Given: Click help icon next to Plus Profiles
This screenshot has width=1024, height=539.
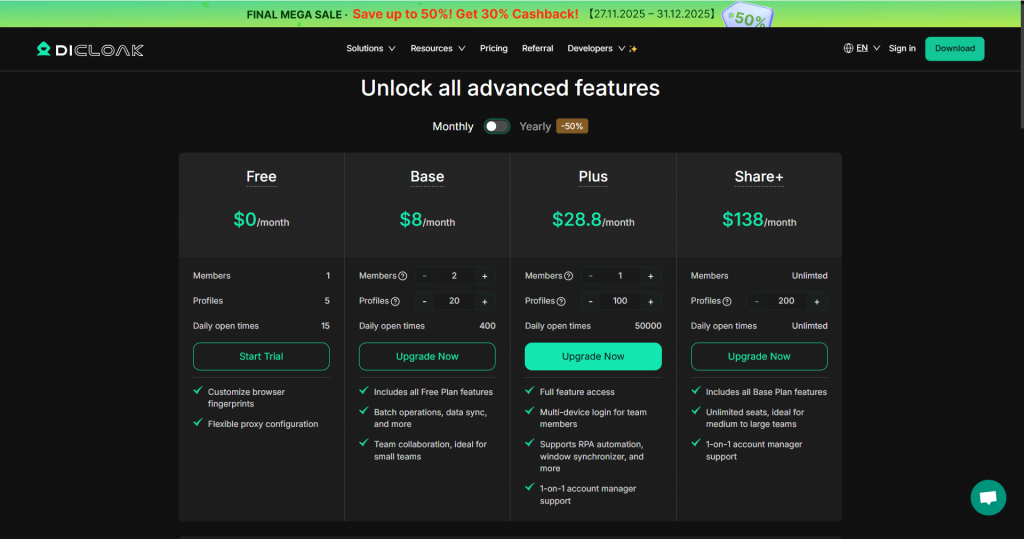Looking at the screenshot, I should 561,301.
